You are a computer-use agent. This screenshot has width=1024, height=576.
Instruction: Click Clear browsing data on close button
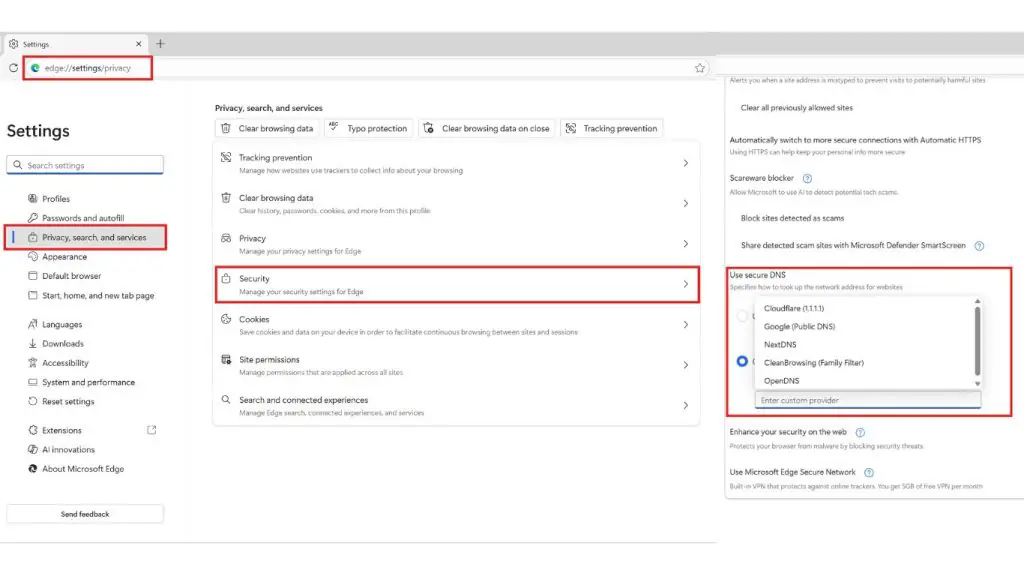tap(487, 128)
